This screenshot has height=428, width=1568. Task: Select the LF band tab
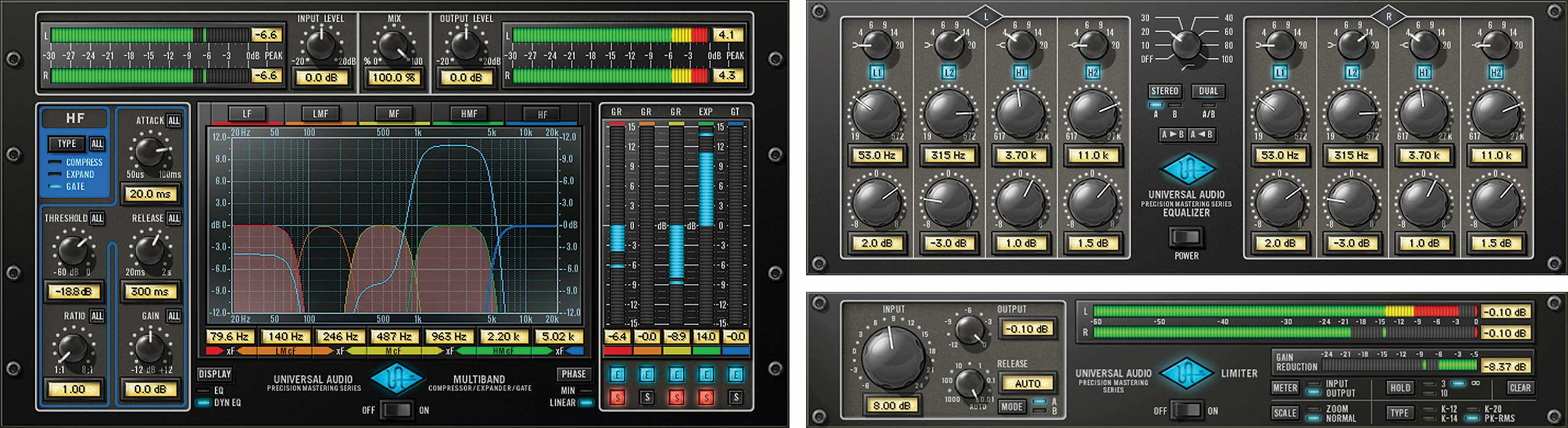point(247,114)
